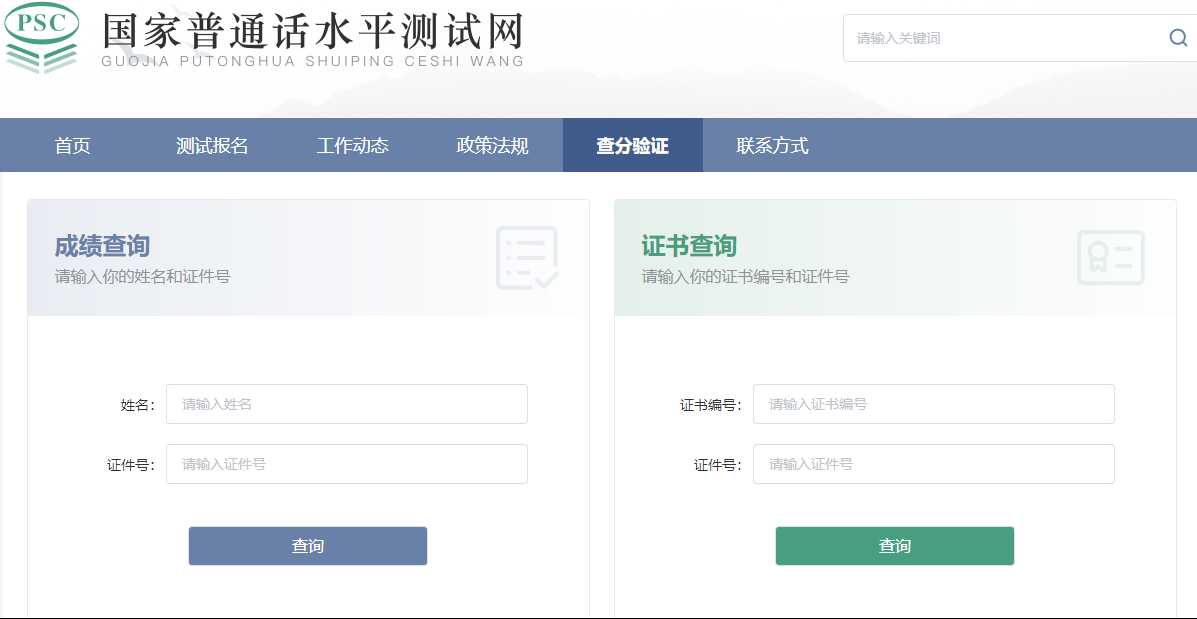Click the PSC logo emblem
Image resolution: width=1197 pixels, height=619 pixels.
tap(41, 38)
